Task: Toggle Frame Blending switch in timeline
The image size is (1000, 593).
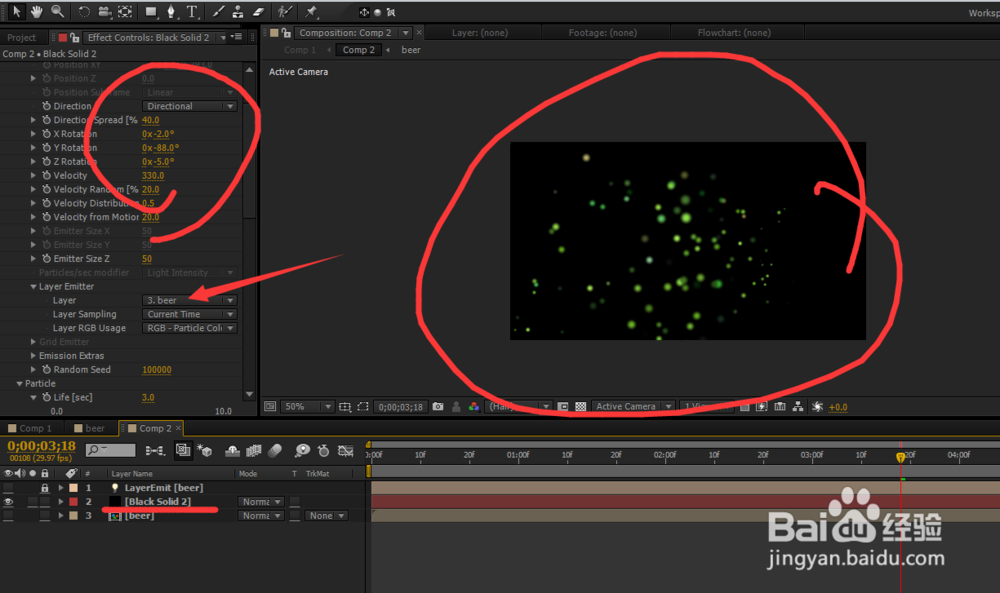Action: point(253,451)
